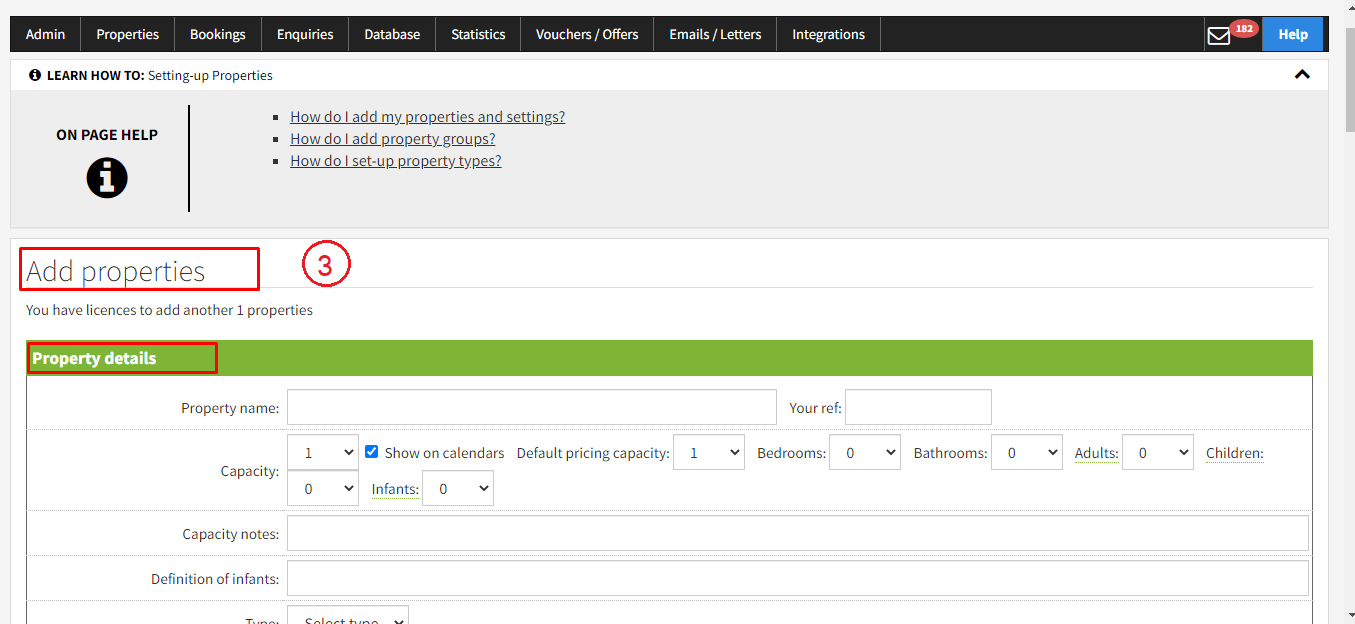Click the Children label link
Screen dimensions: 1355x624
point(1234,453)
